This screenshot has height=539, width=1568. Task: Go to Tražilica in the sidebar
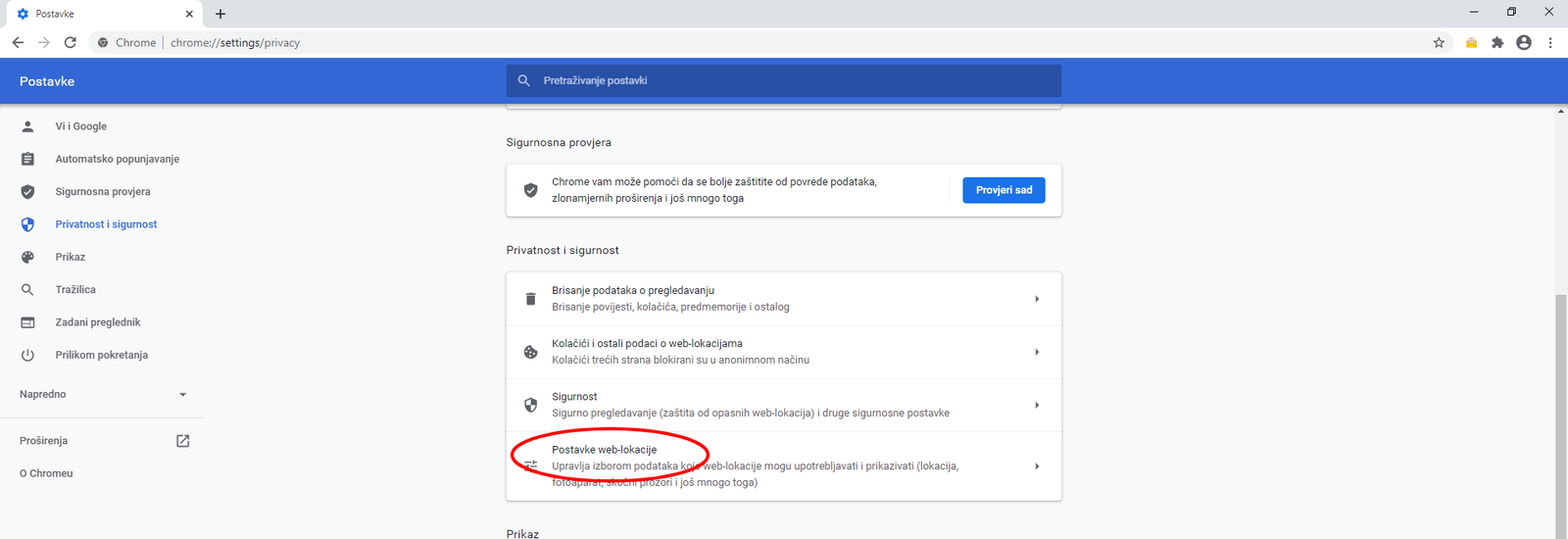[75, 290]
